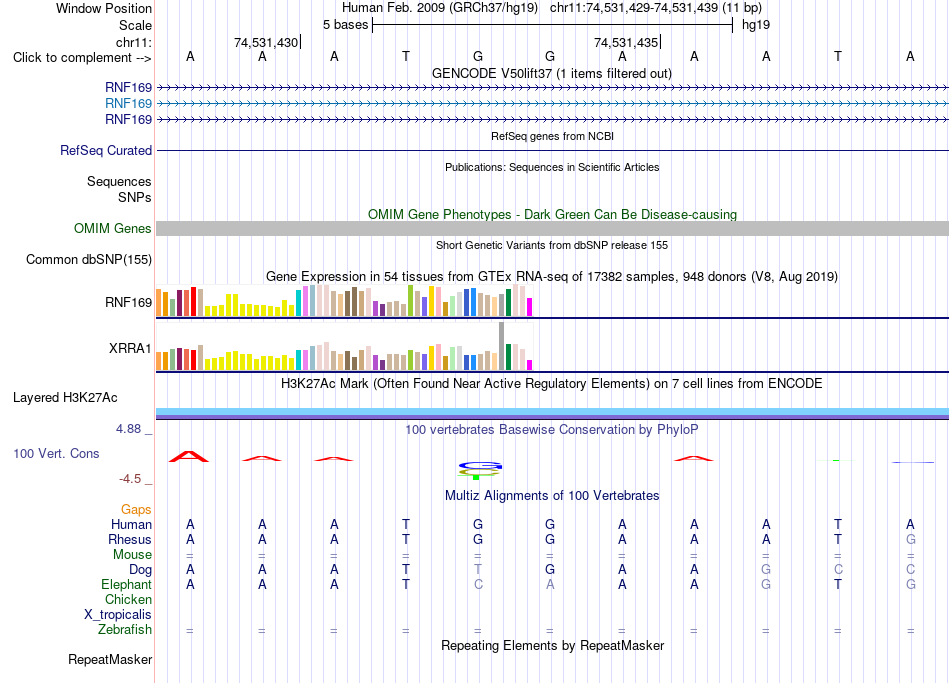Open 'Publications: Sequences in Scientific Articles' title
Screen dimensions: 950x683
tap(552, 167)
